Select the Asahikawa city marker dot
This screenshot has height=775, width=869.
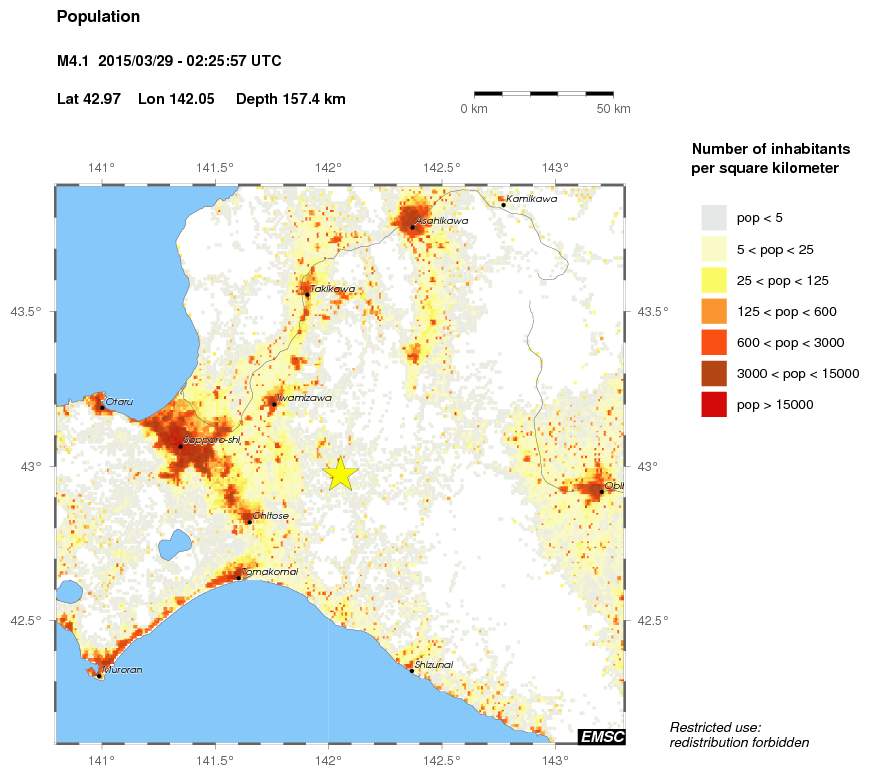pyautogui.click(x=412, y=227)
